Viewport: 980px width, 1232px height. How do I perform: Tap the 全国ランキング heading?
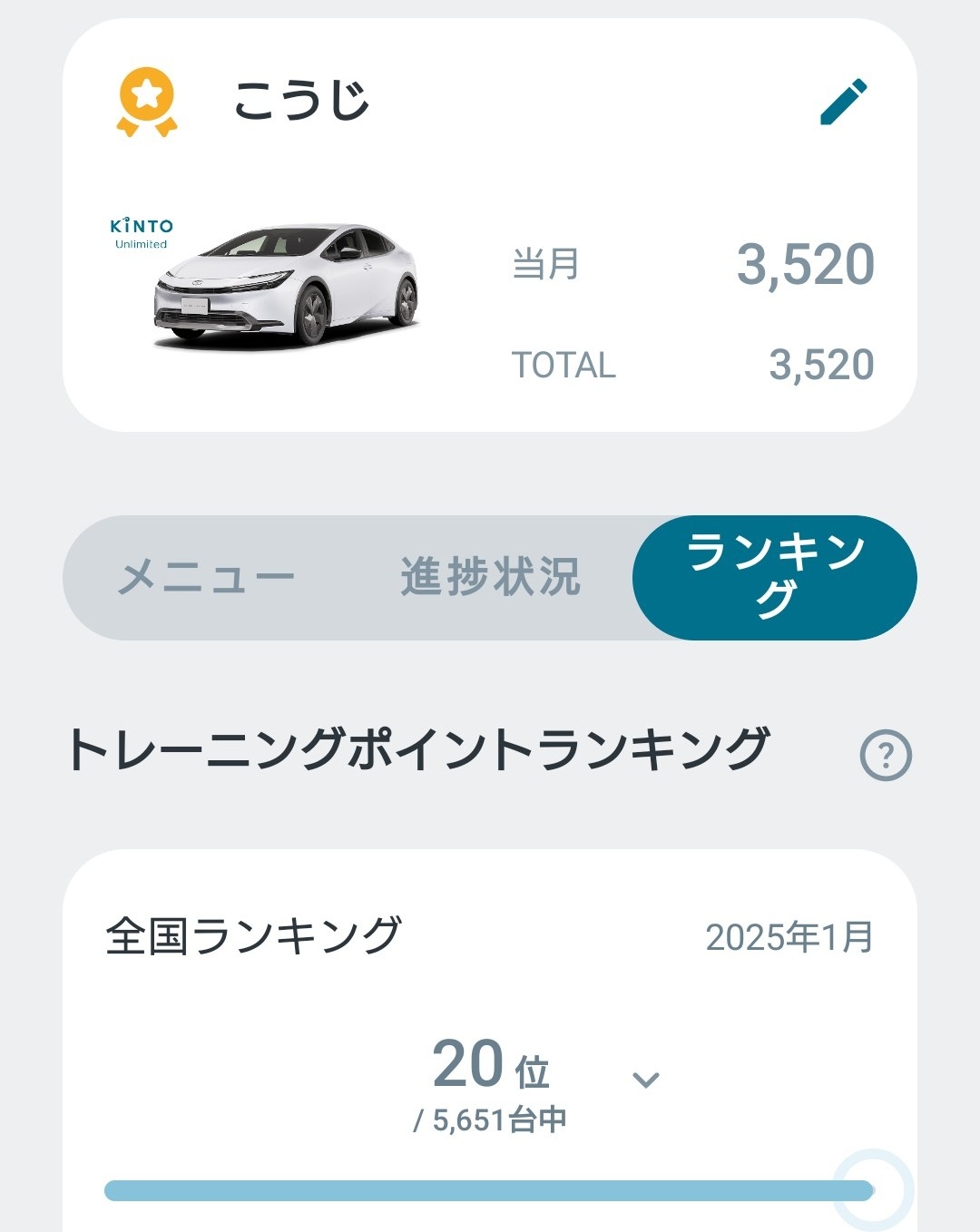(253, 936)
